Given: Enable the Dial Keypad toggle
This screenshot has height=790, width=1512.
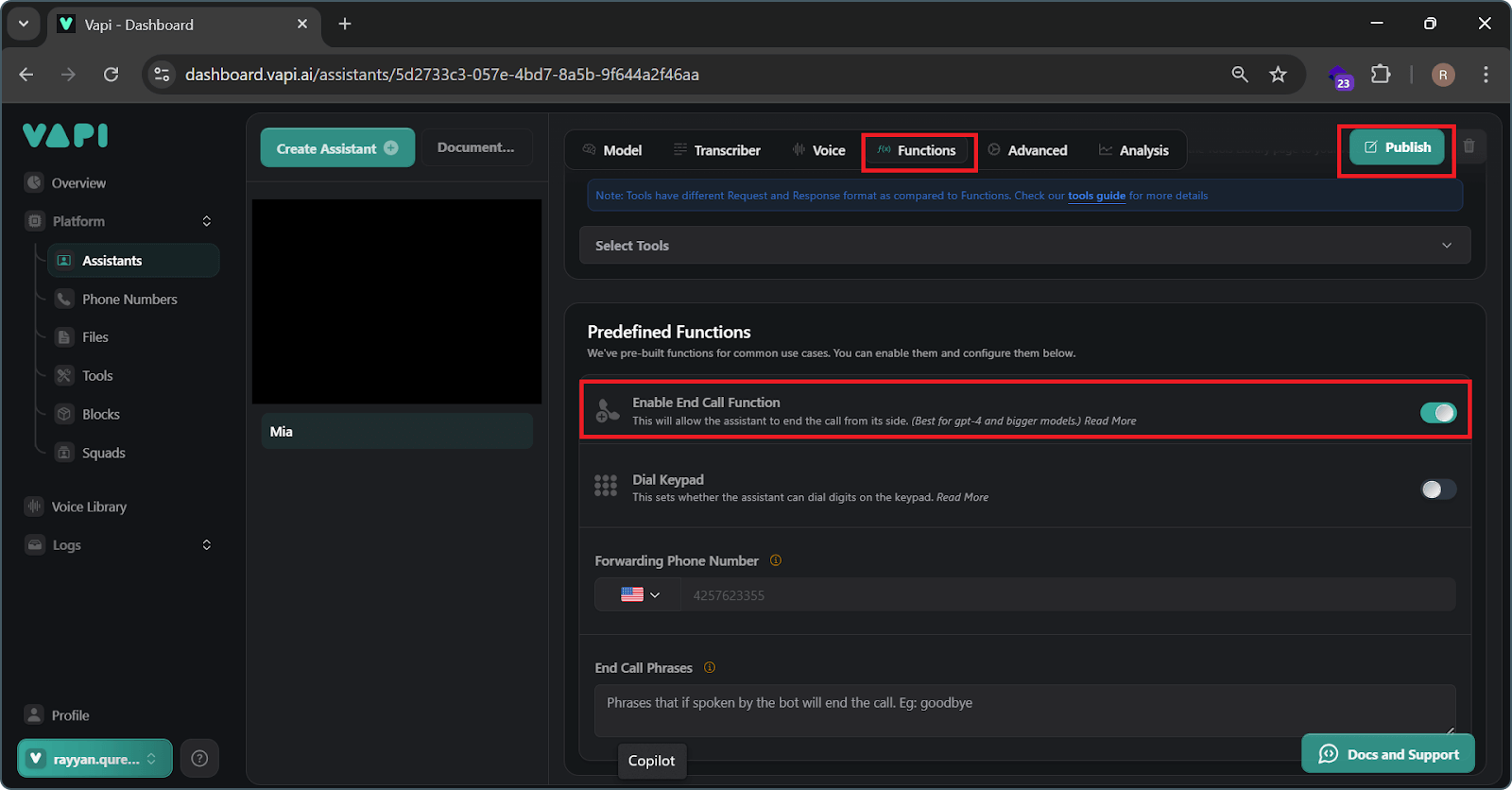Looking at the screenshot, I should click(1438, 489).
